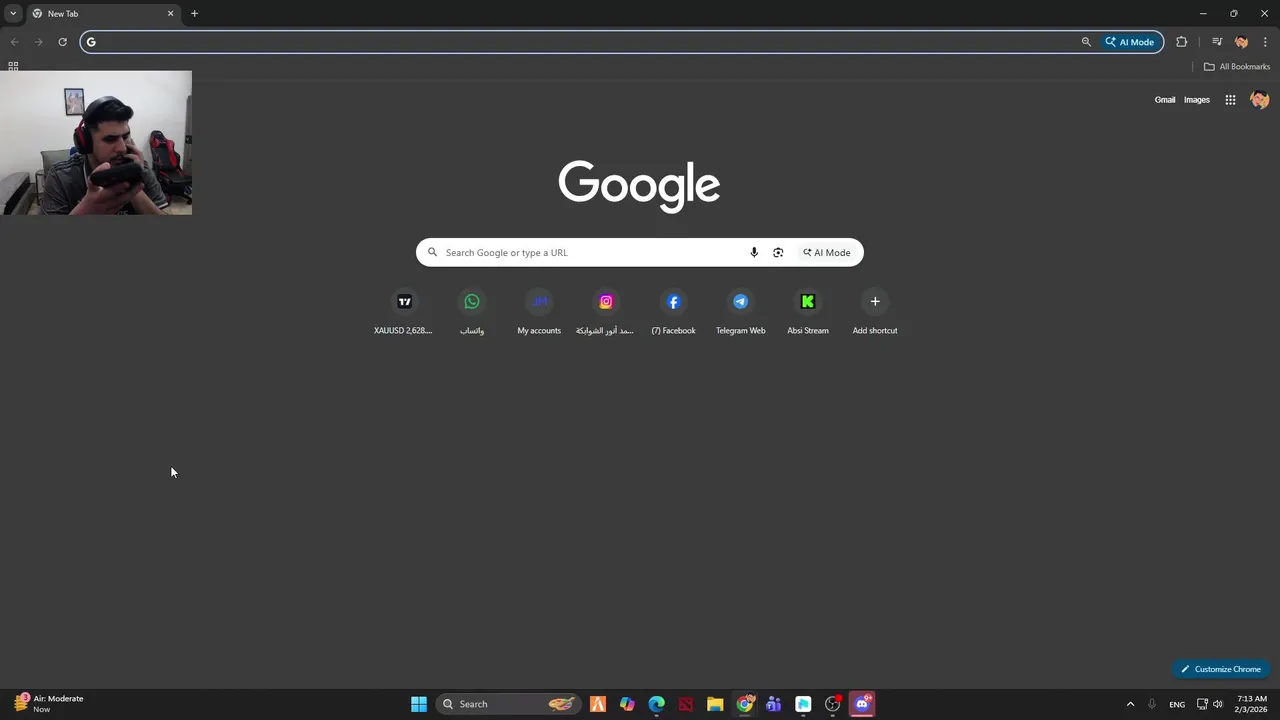This screenshot has width=1280, height=720.
Task: Show hidden system tray icons
Action: point(1131,704)
